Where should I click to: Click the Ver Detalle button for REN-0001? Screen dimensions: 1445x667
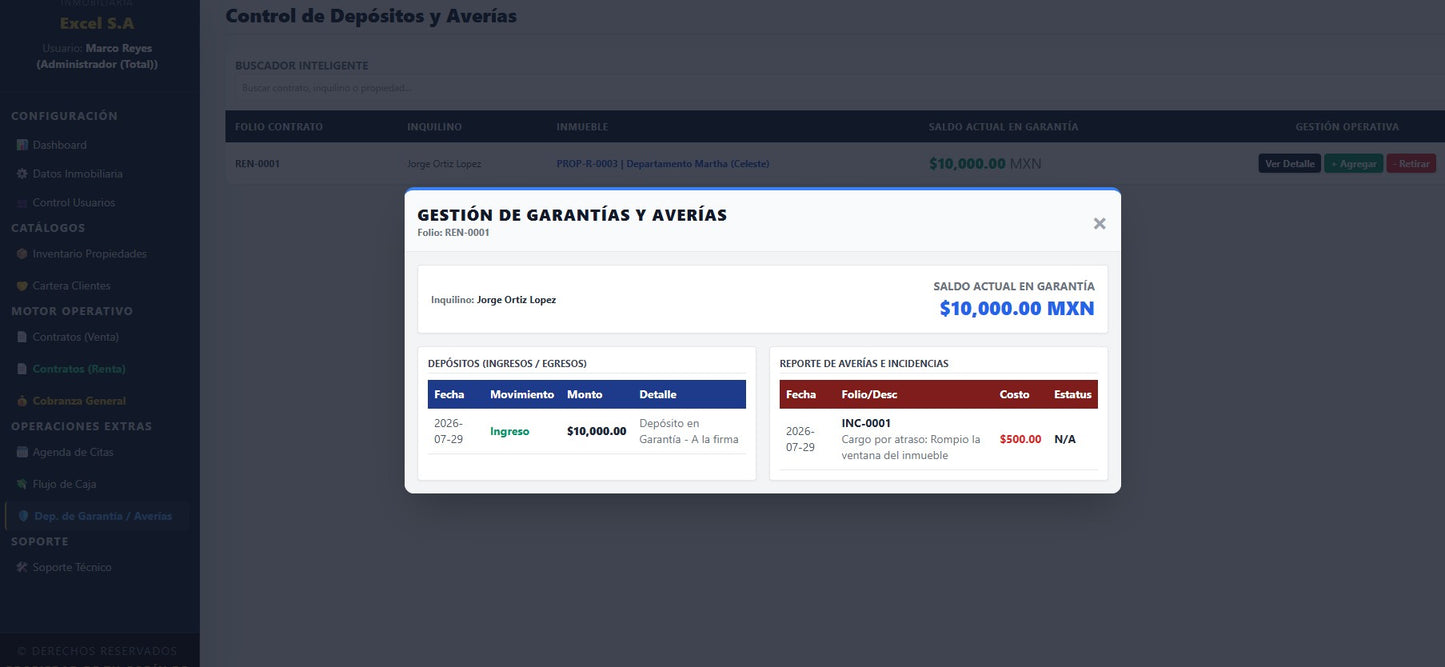click(1289, 164)
